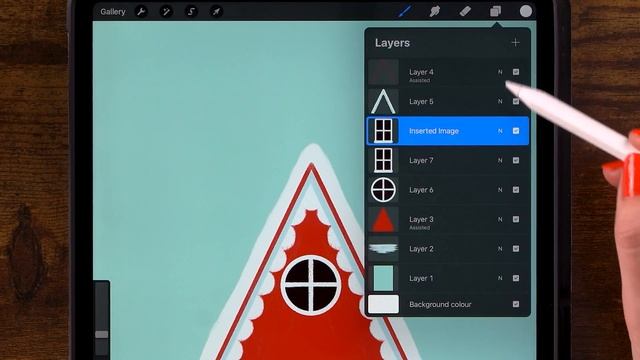Viewport: 640px width, 360px height.
Task: Open blend mode N for Layer 7
Action: pyautogui.click(x=500, y=160)
